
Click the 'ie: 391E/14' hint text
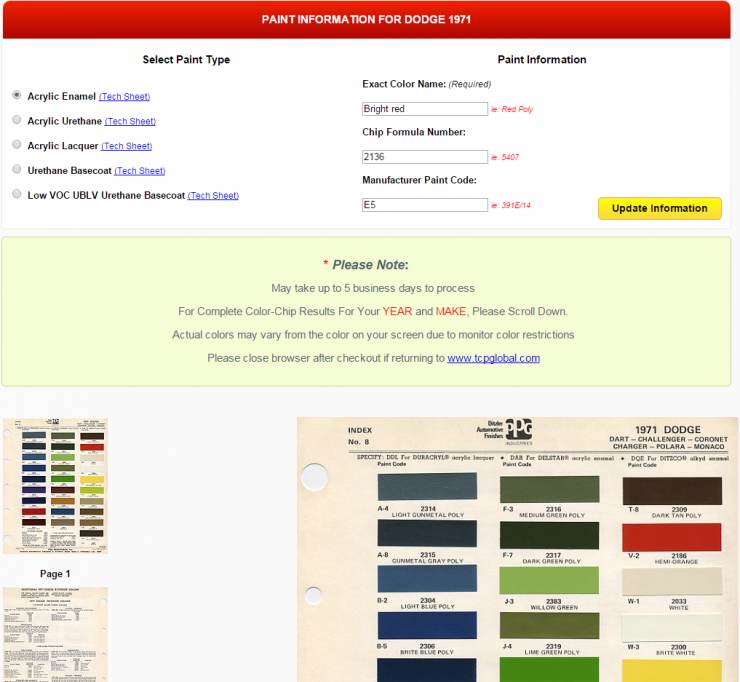[511, 205]
